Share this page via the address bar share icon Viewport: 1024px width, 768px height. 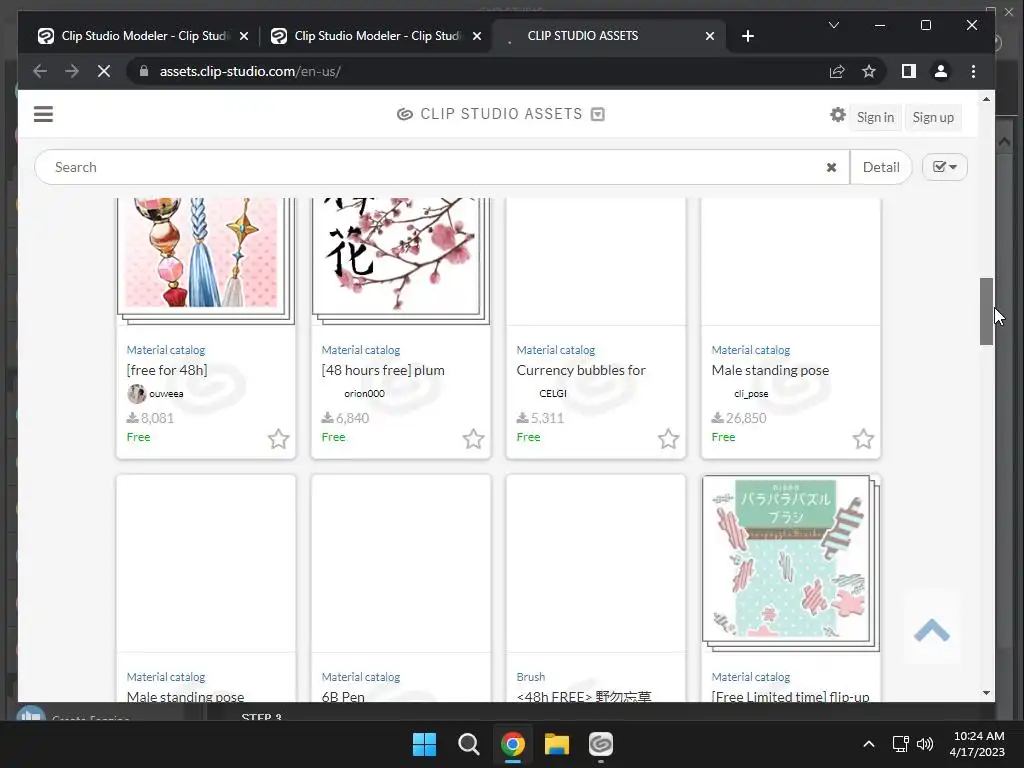pos(837,72)
